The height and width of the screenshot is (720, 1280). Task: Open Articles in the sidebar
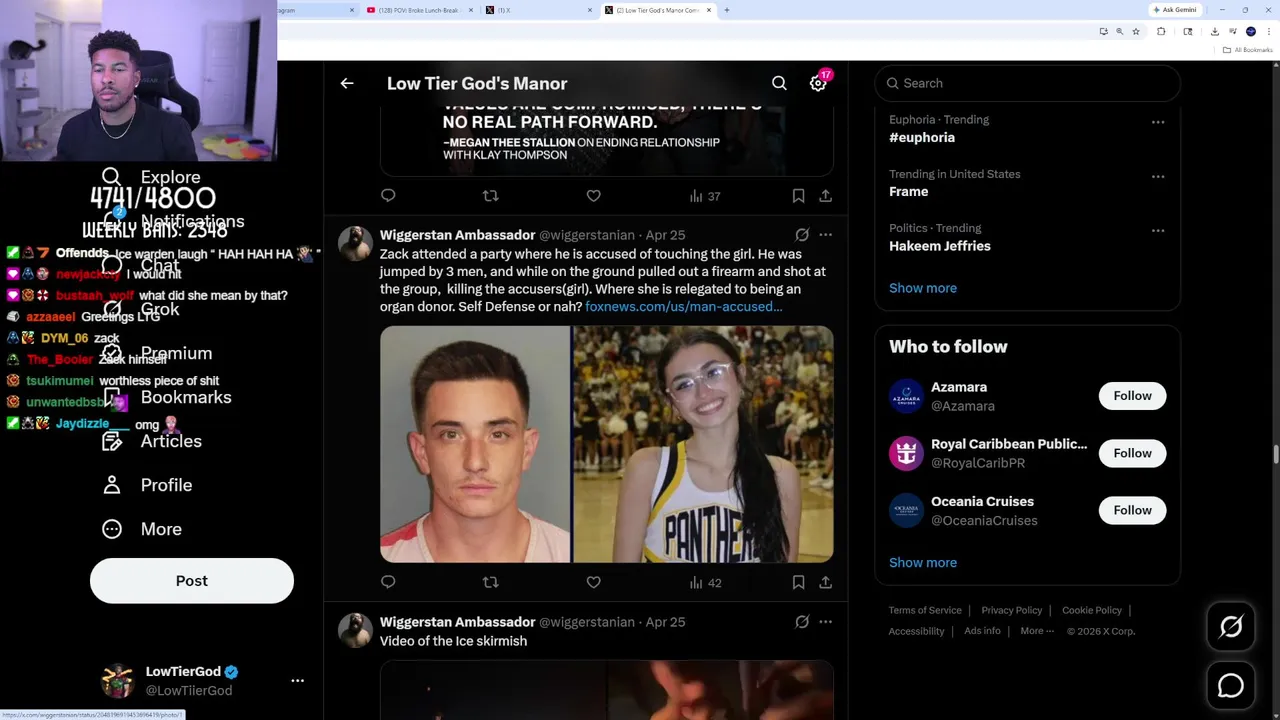(x=152, y=441)
